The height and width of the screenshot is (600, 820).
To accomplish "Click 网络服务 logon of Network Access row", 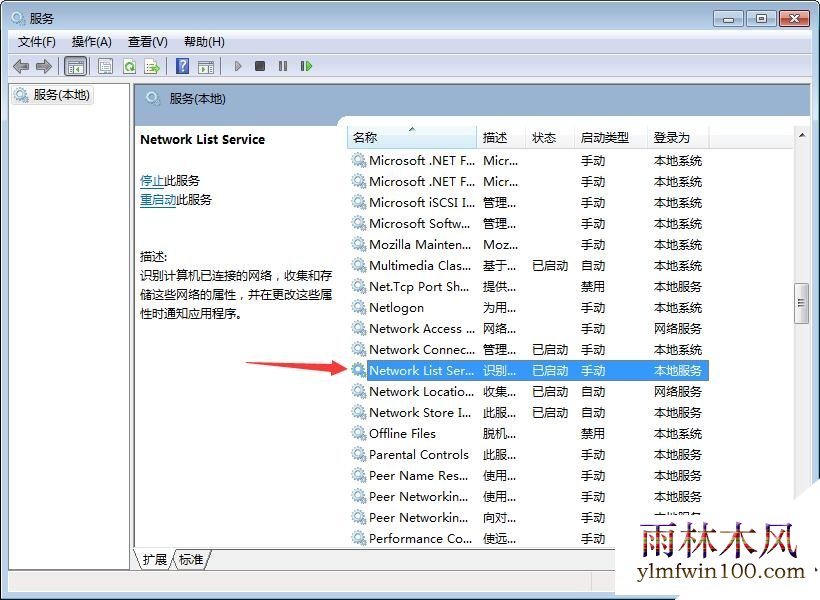I will 678,328.
